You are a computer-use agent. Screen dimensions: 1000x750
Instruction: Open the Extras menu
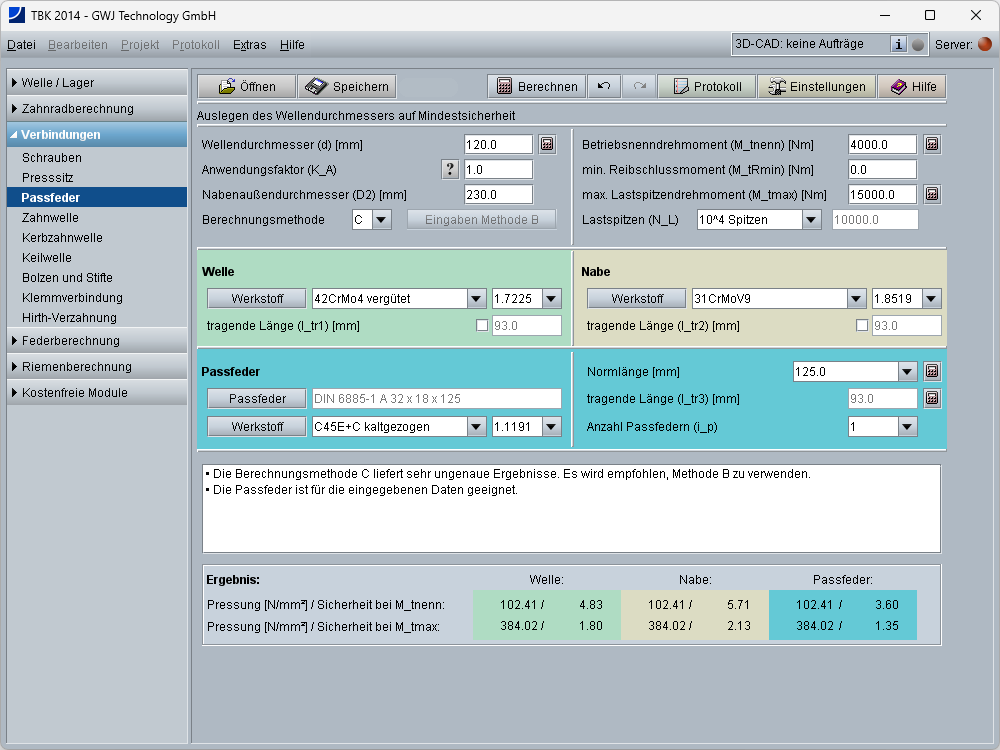[x=249, y=45]
